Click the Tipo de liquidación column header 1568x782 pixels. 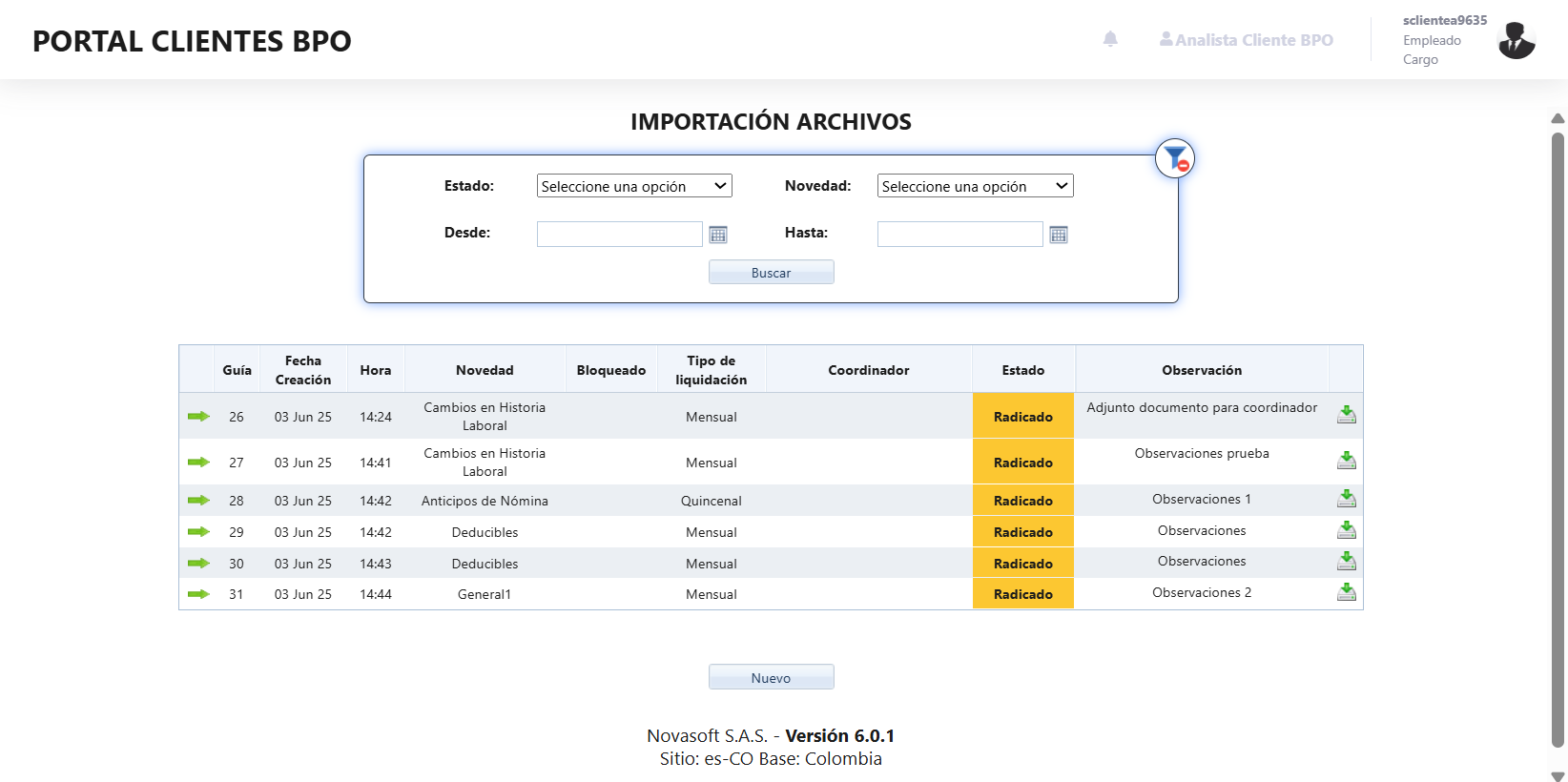(x=712, y=370)
